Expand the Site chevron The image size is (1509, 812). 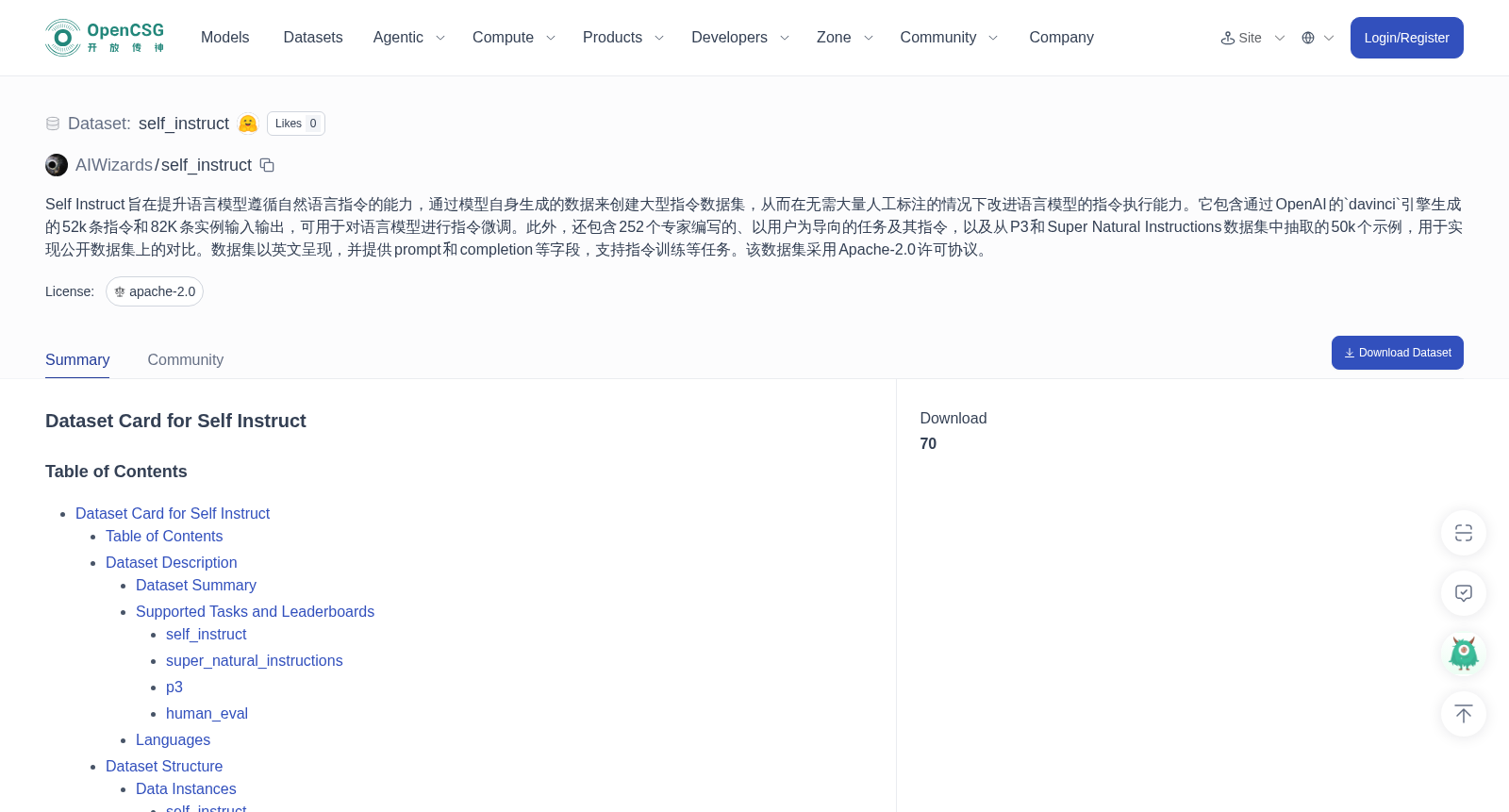pos(1280,38)
